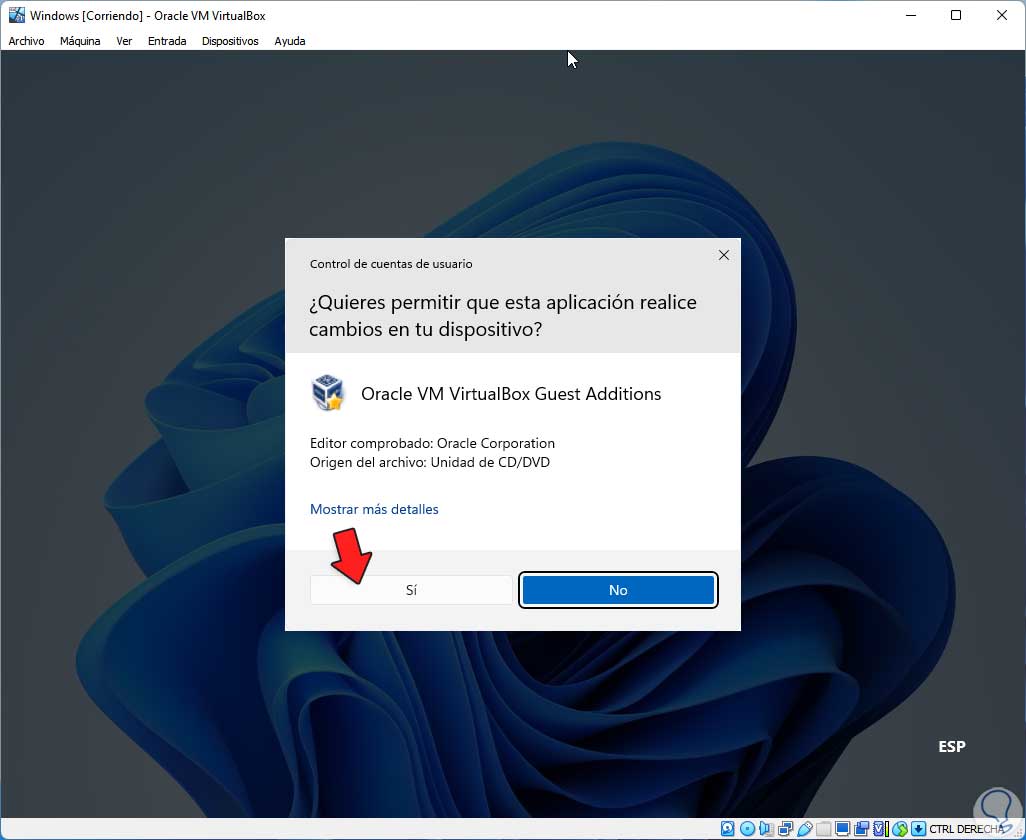Click the Editor comprobado: Oracle Corporation text
The width and height of the screenshot is (1026, 840).
(433, 443)
